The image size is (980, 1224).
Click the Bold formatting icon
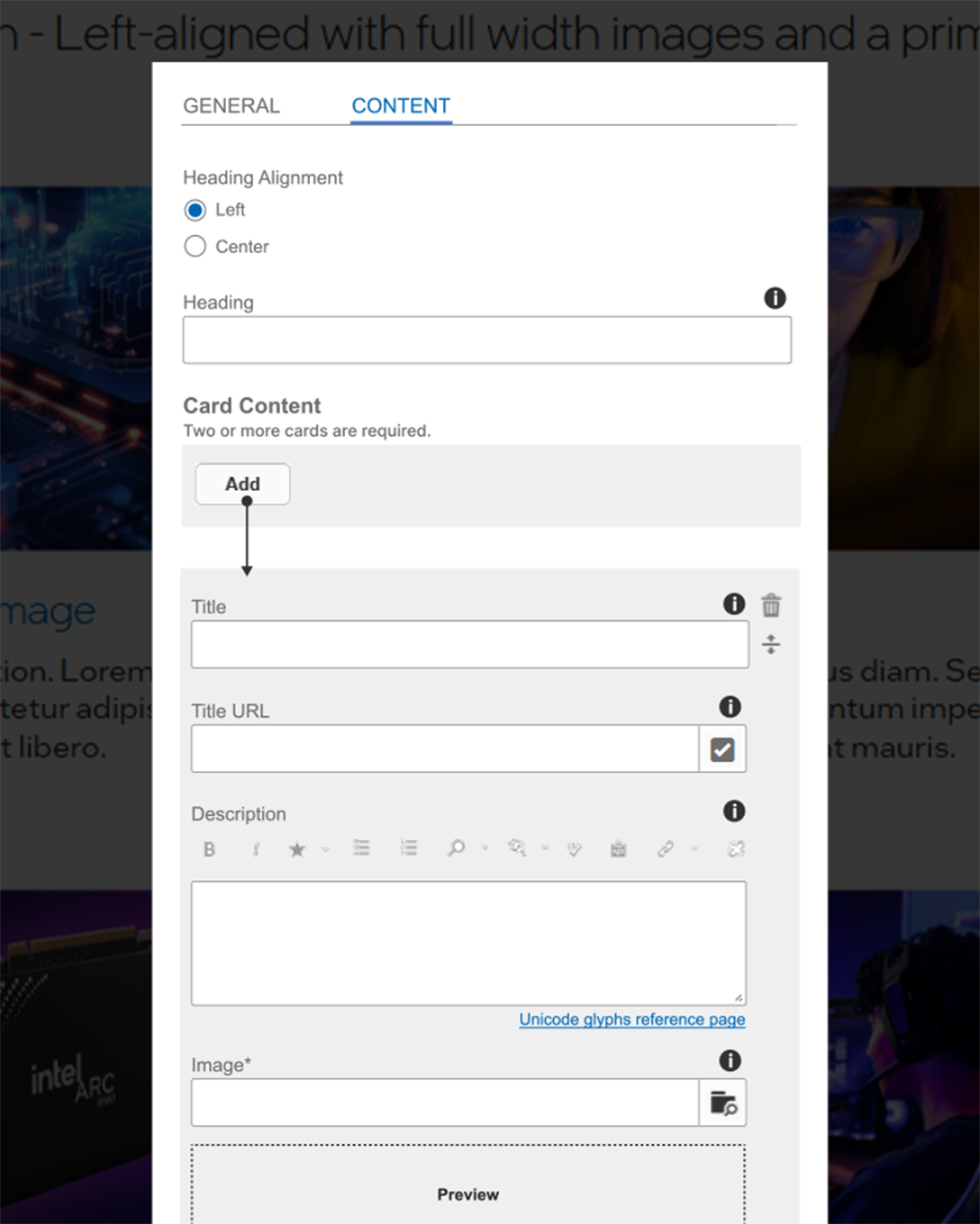click(209, 849)
